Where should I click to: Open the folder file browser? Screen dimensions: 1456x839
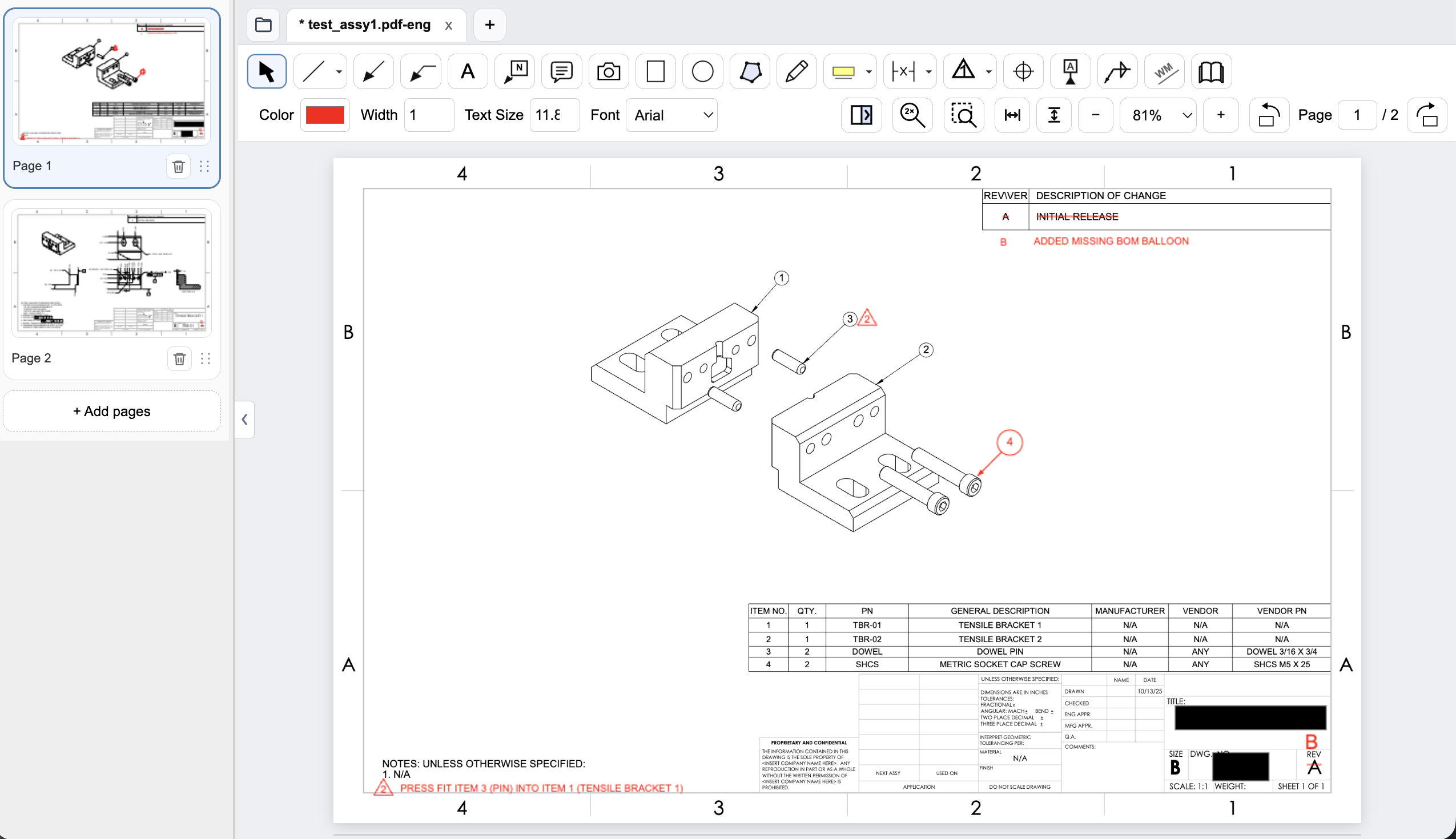263,25
